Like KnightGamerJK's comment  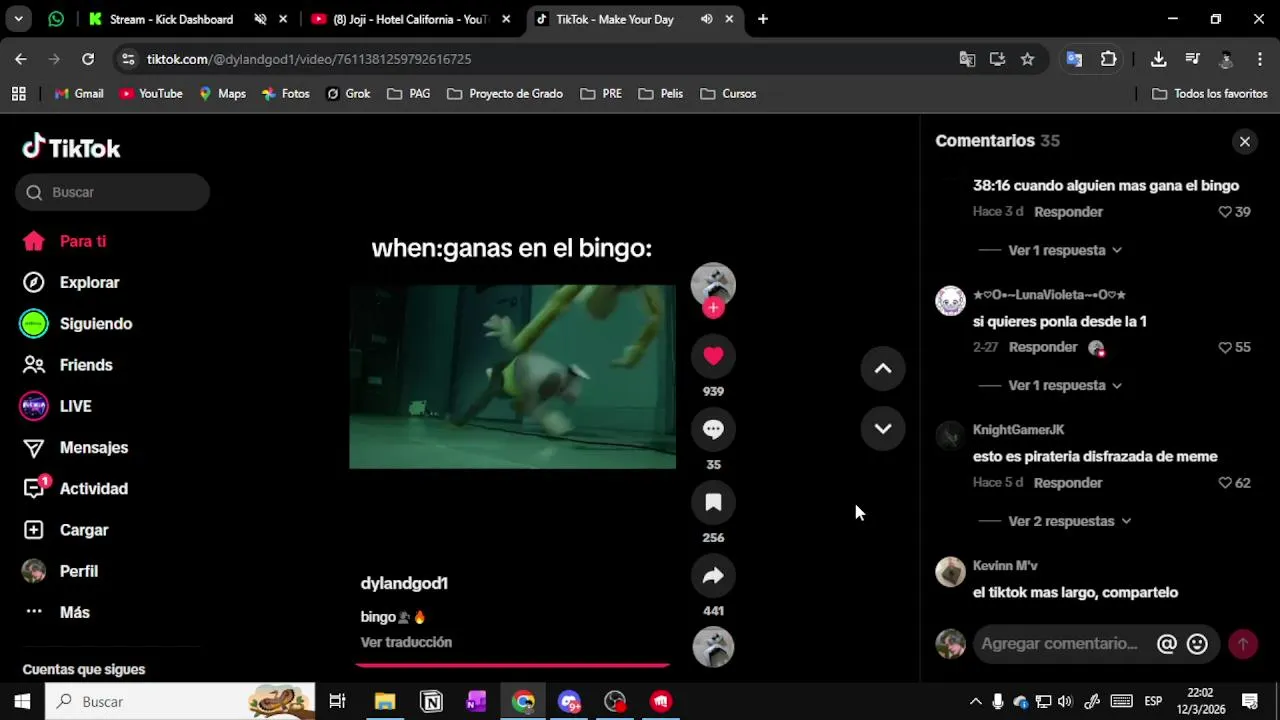pos(1224,483)
